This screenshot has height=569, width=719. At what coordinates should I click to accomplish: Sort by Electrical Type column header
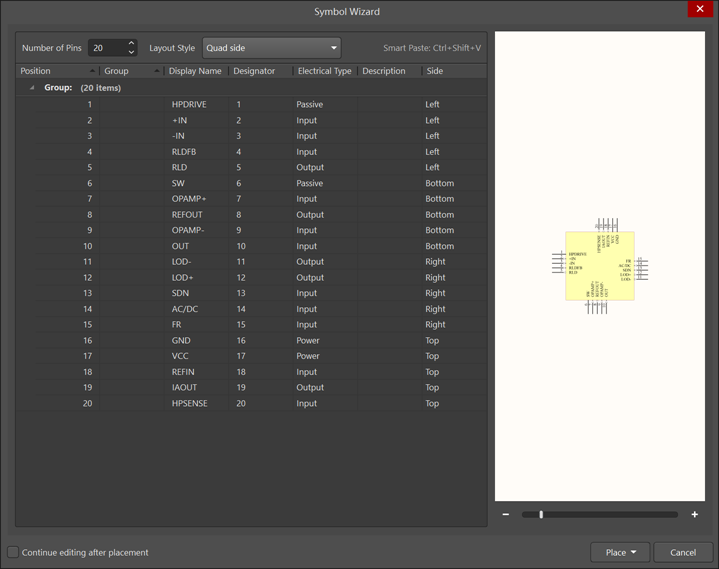click(x=324, y=71)
